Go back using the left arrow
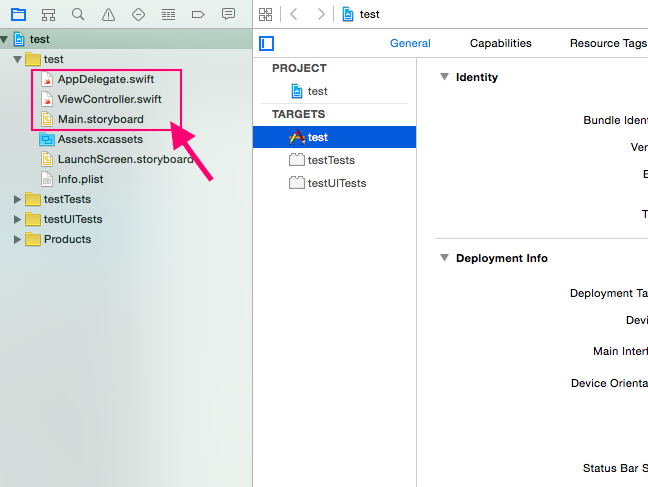The width and height of the screenshot is (648, 487). [x=294, y=14]
